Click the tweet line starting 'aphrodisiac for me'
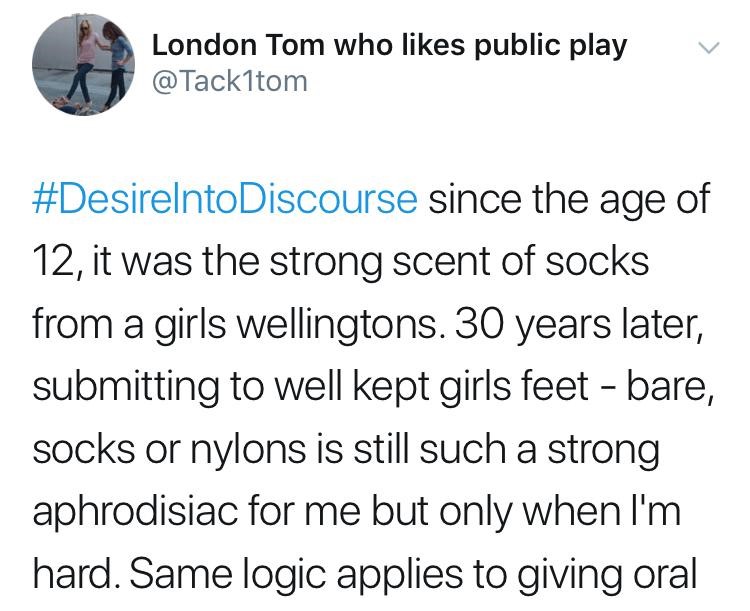750x611 pixels. pyautogui.click(x=356, y=511)
